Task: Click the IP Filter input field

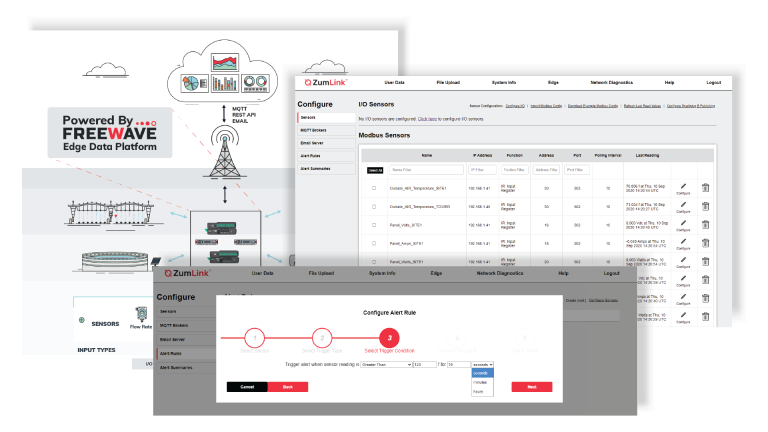Action: pos(482,170)
